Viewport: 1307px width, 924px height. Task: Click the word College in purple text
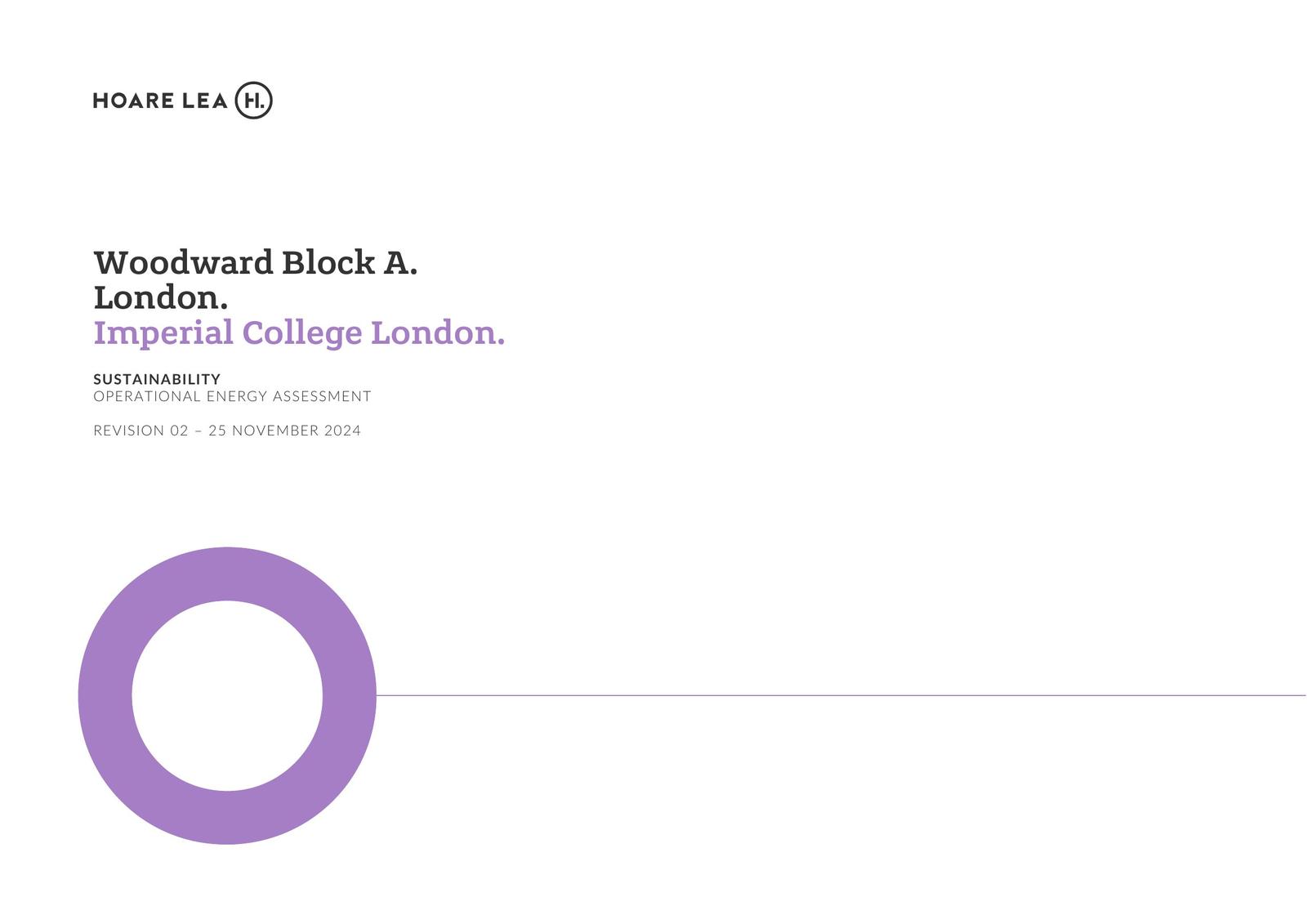302,333
